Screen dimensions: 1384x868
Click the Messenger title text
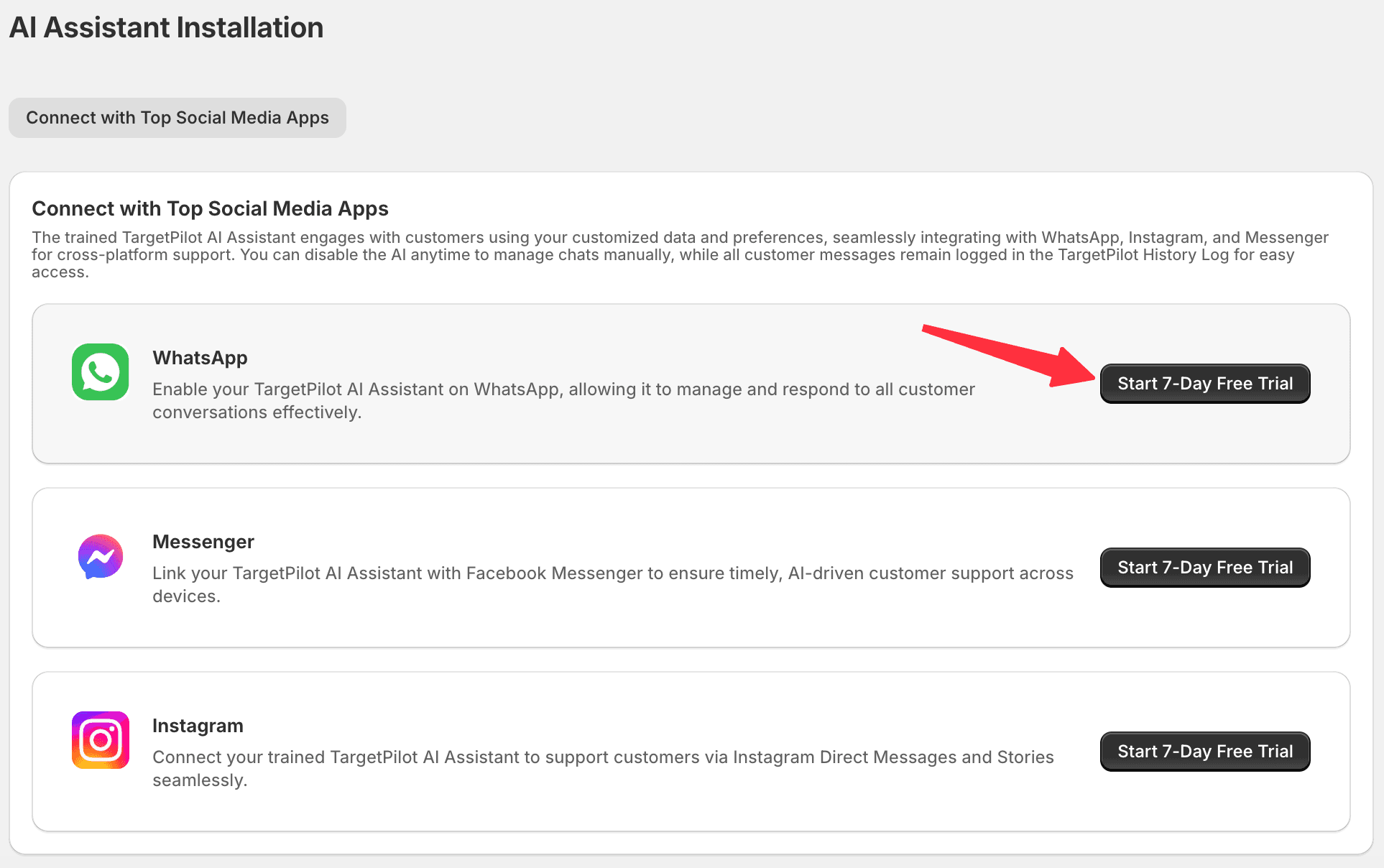203,542
